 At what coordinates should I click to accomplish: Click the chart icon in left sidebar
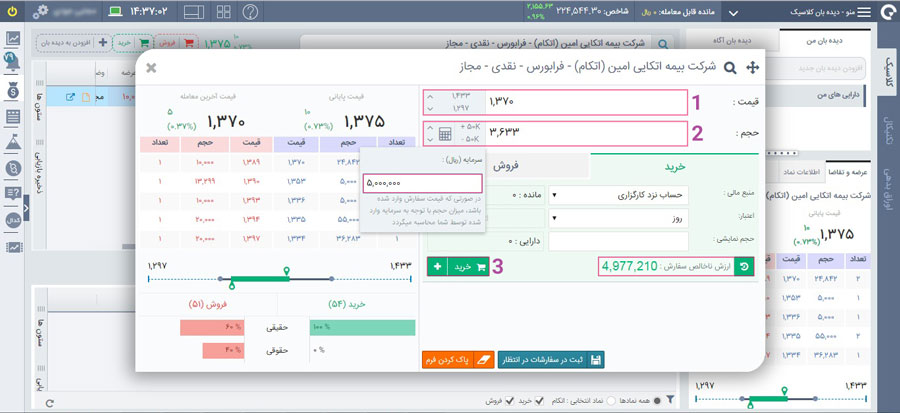click(x=13, y=39)
